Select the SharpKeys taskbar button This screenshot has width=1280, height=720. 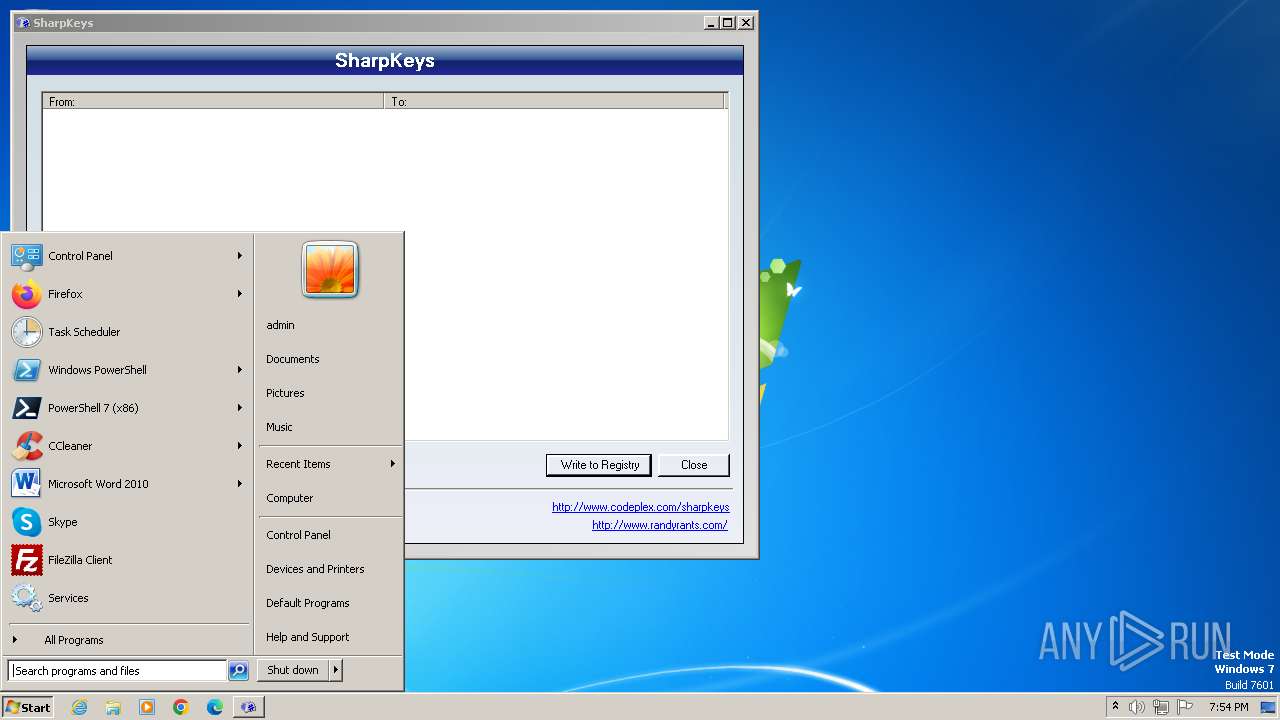[249, 707]
